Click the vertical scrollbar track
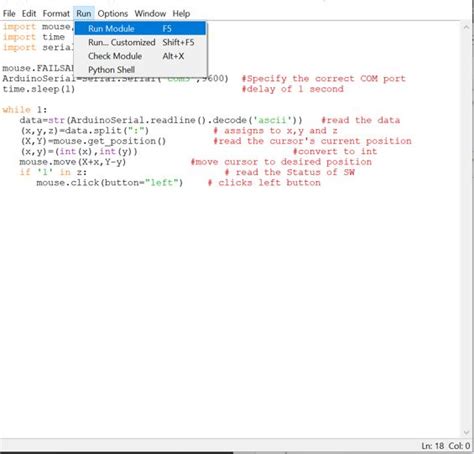Viewport: 474px width, 454px height. click(466, 230)
